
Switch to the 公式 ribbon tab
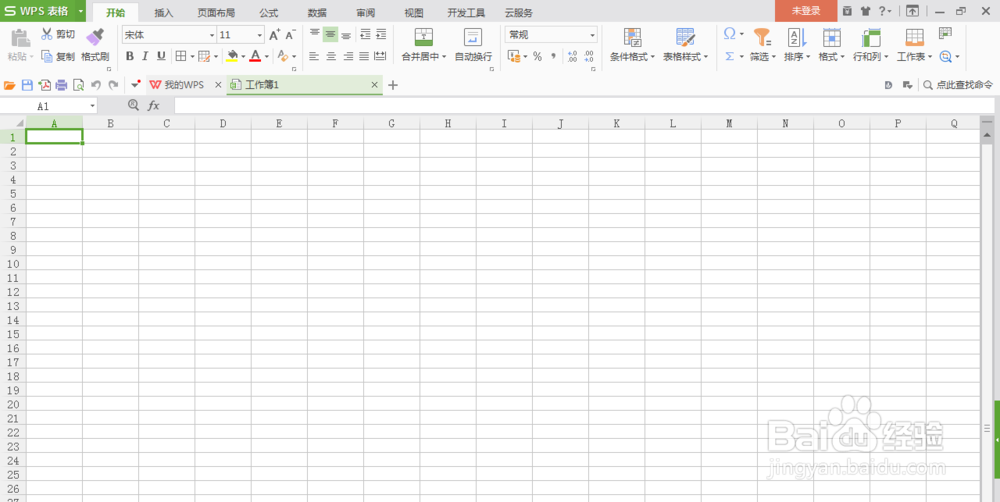click(268, 13)
